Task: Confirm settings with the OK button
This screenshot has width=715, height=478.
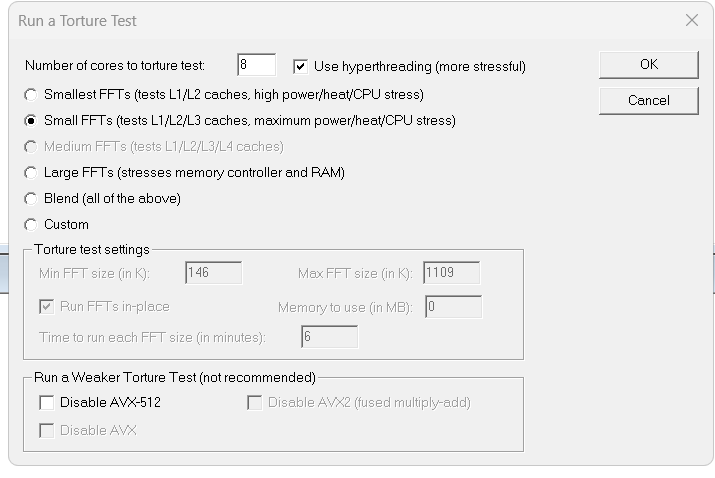Action: coord(648,64)
